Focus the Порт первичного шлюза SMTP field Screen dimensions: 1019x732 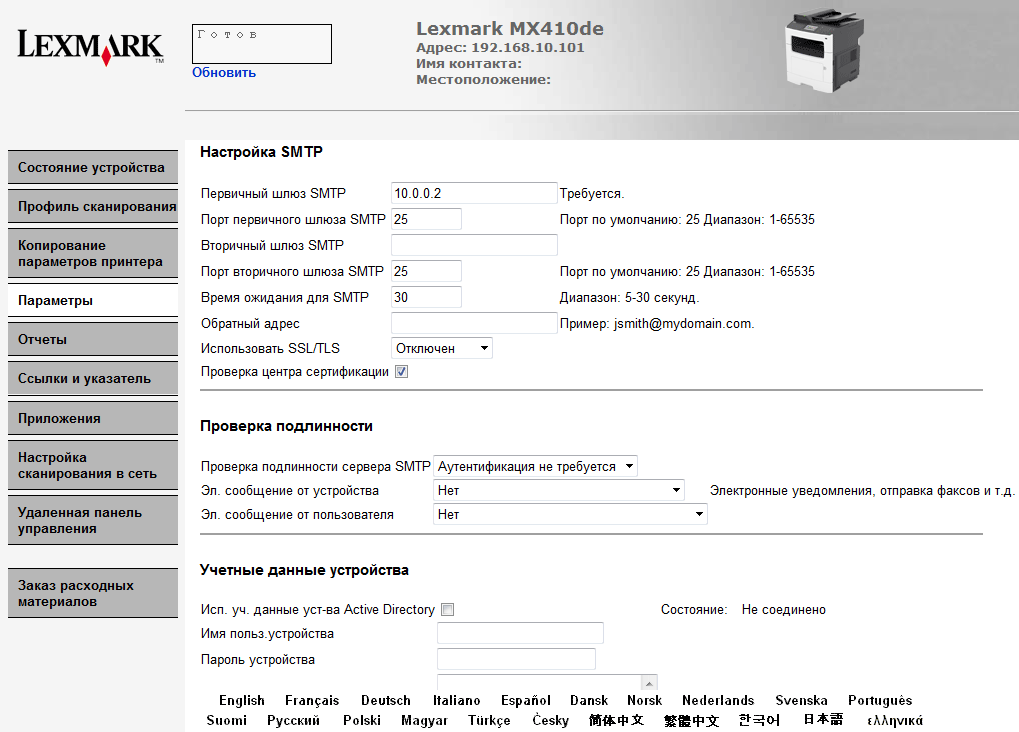426,219
